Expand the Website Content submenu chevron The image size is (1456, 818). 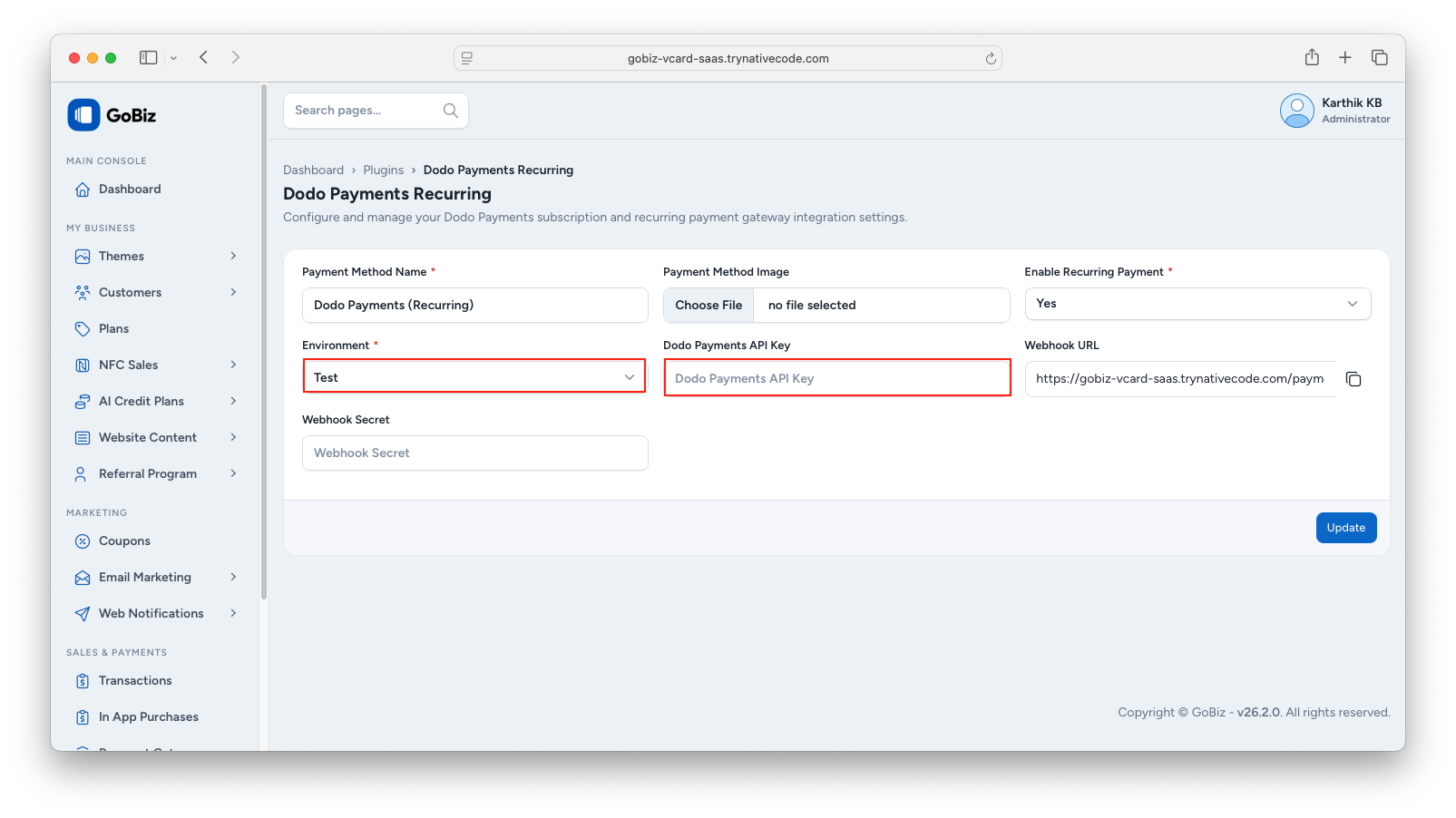pyautogui.click(x=233, y=437)
